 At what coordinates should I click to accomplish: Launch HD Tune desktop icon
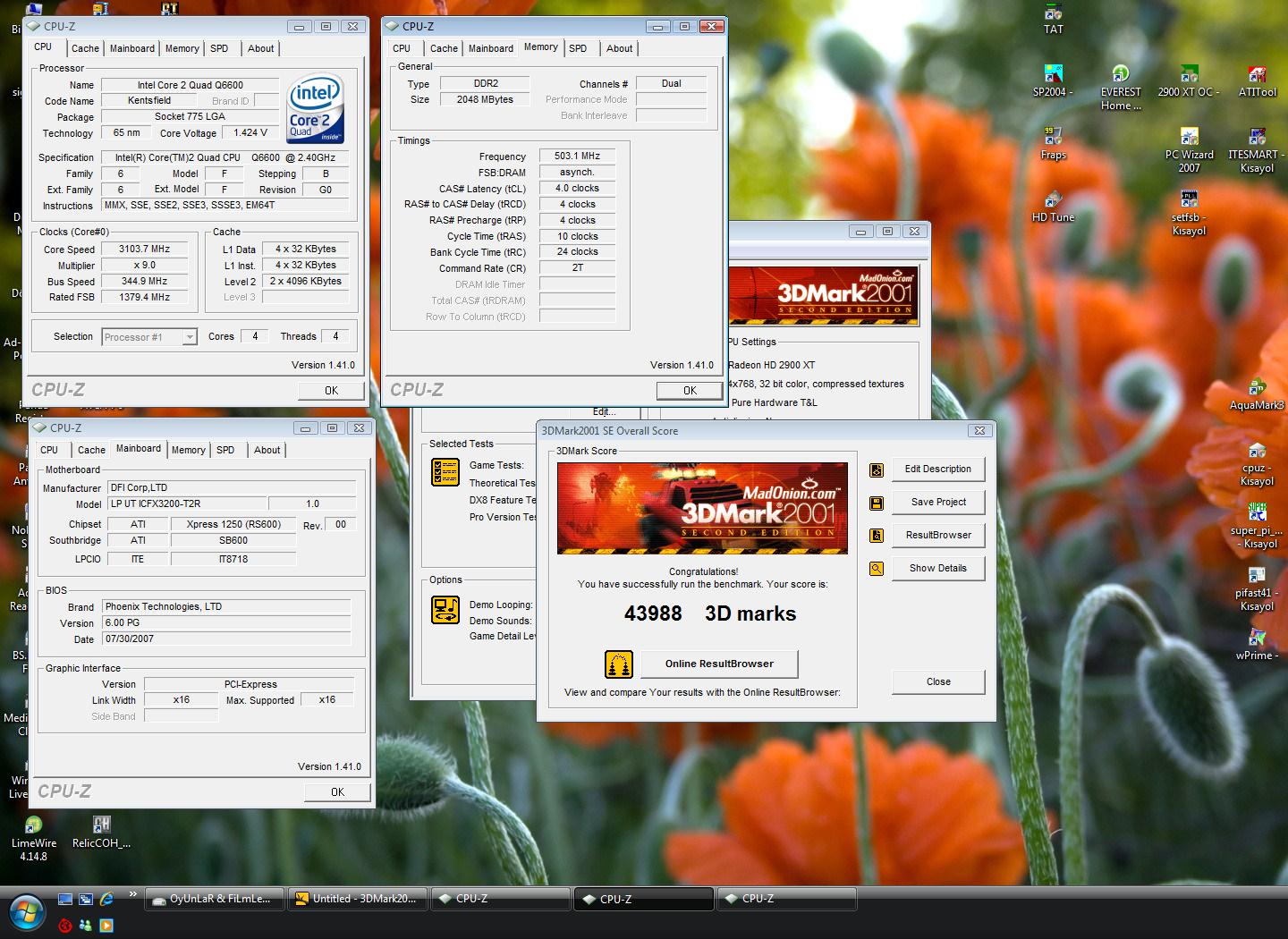pos(1053,207)
